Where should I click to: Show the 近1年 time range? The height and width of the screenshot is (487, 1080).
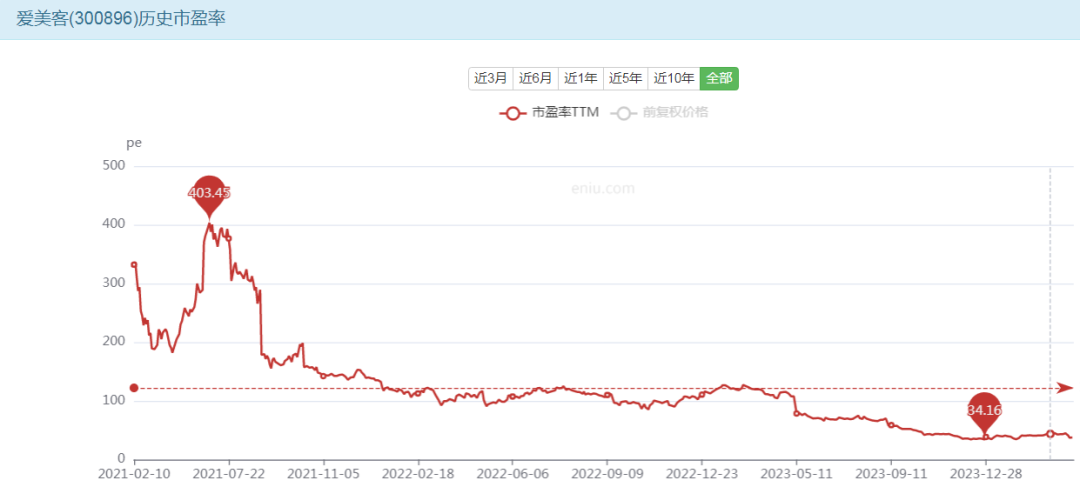click(x=580, y=78)
